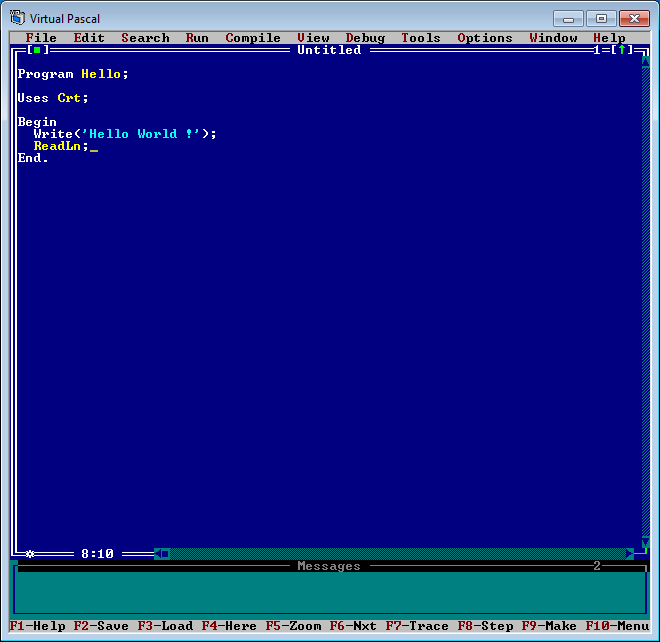Viewport: 660px width, 642px height.
Task: Open the File menu
Action: tap(41, 38)
